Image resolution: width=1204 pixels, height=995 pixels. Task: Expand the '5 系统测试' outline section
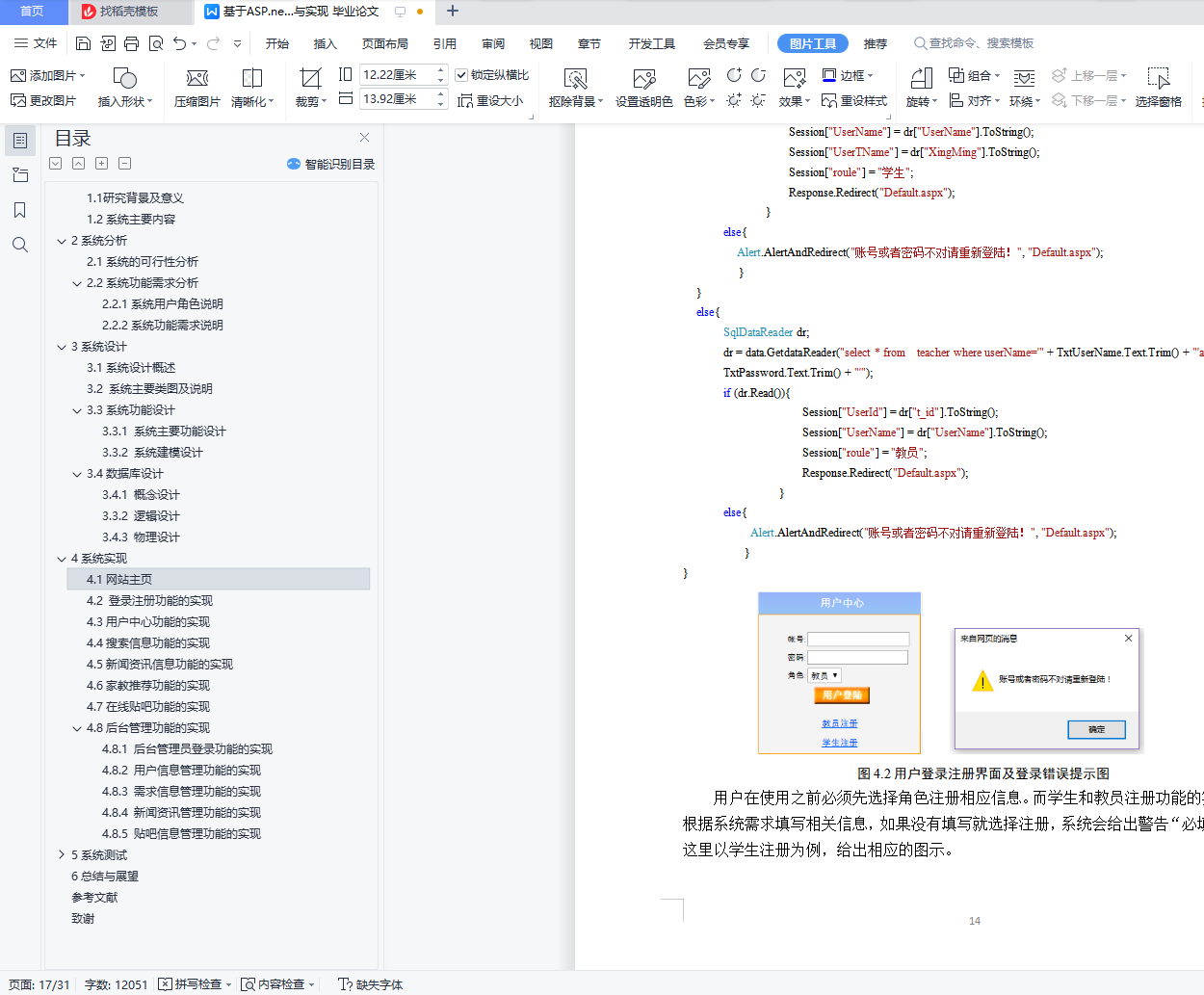(x=61, y=855)
